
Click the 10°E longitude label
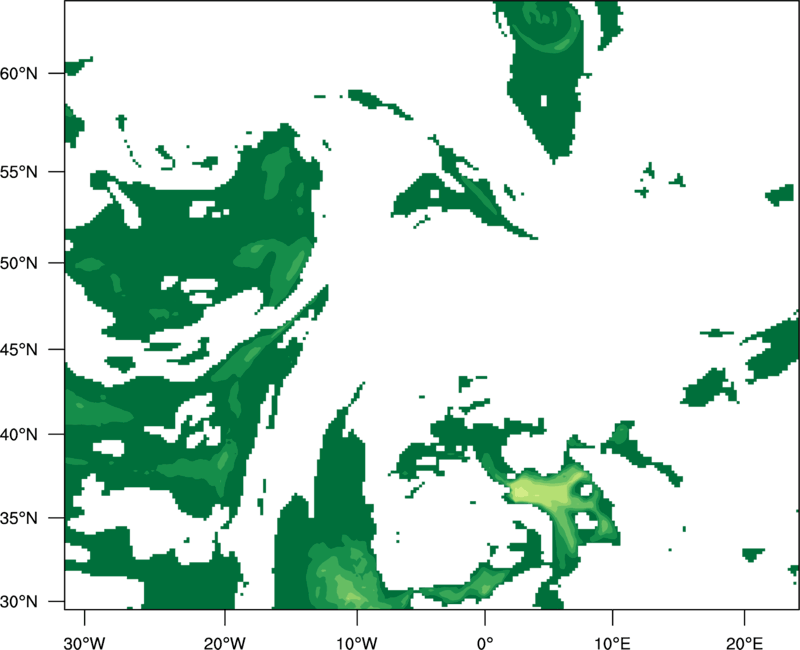click(612, 643)
